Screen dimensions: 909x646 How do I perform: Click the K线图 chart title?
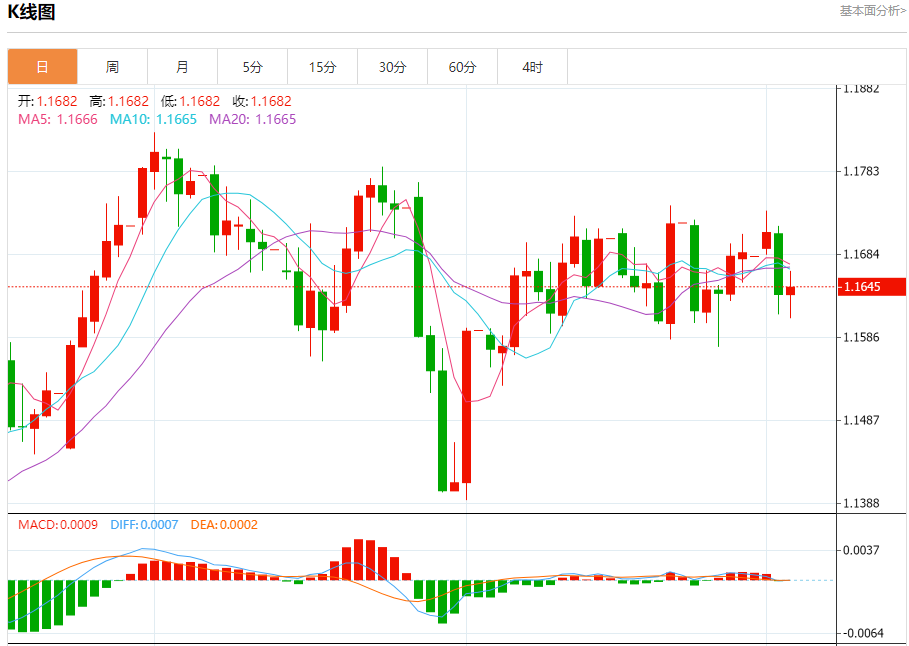tap(31, 12)
